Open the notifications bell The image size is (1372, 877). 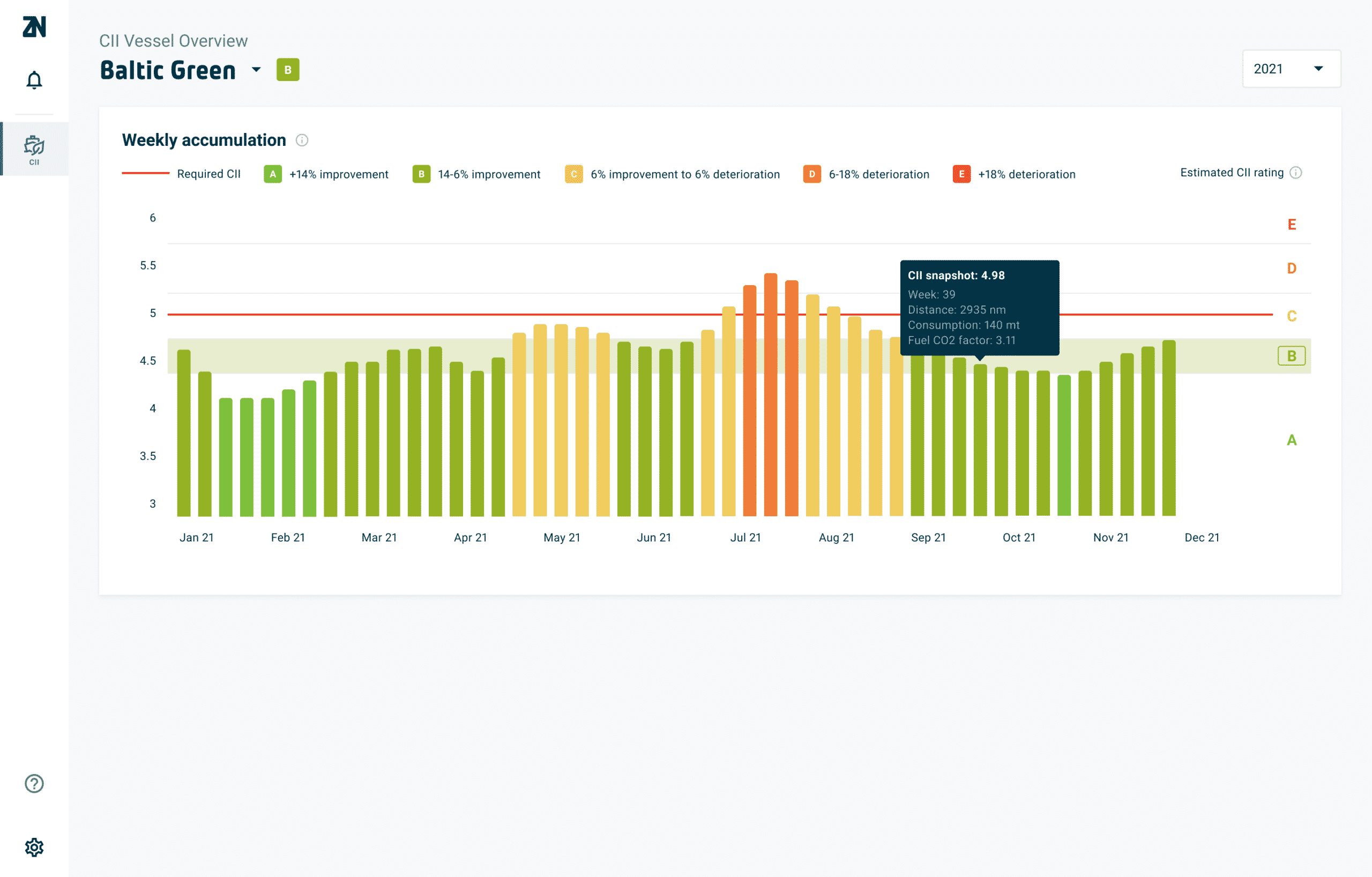point(34,80)
